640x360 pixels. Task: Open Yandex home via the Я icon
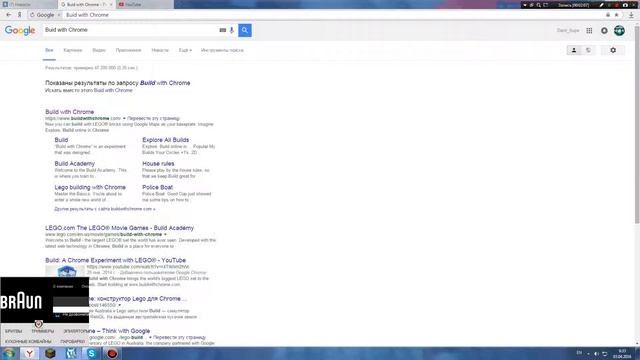19,15
